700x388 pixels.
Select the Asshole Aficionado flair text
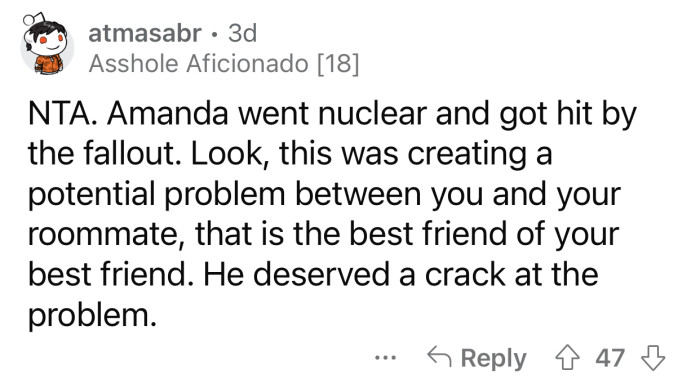point(199,63)
